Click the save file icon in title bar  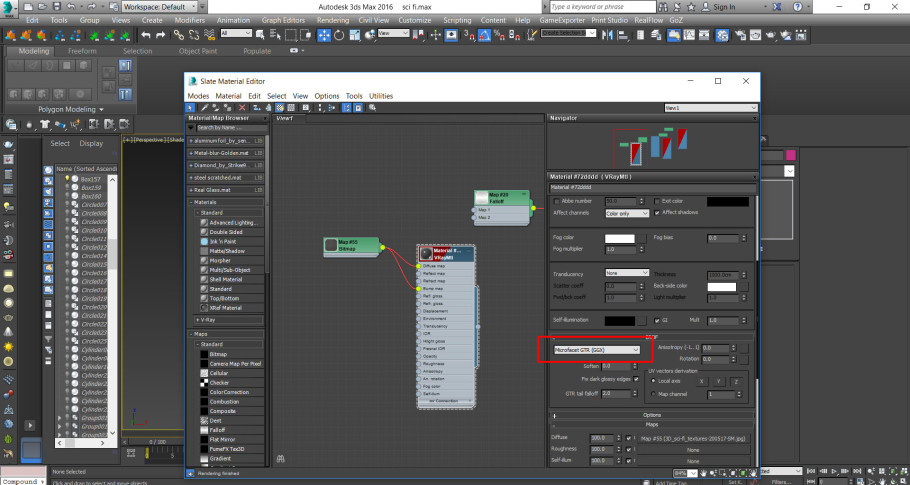[56, 7]
